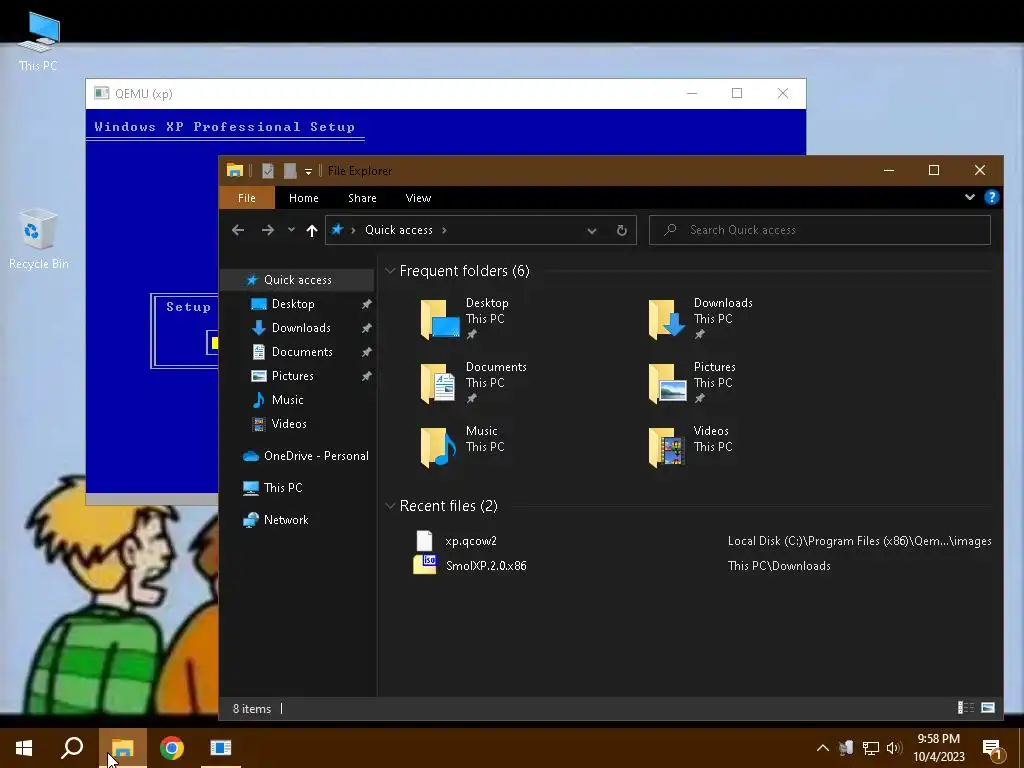This screenshot has height=768, width=1024.
Task: Select the Downloads frequent folder icon
Action: (x=667, y=319)
